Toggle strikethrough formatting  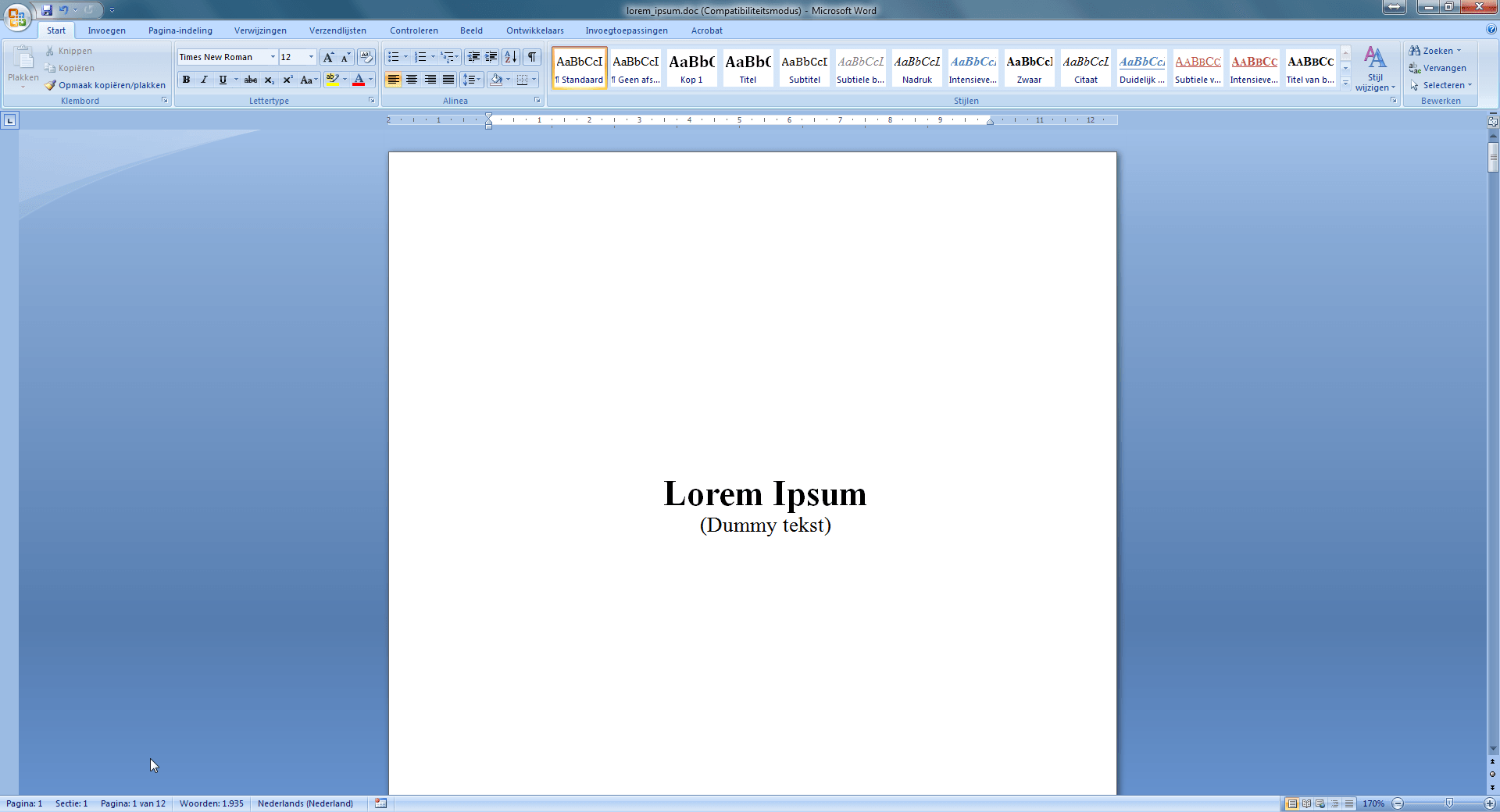[251, 80]
